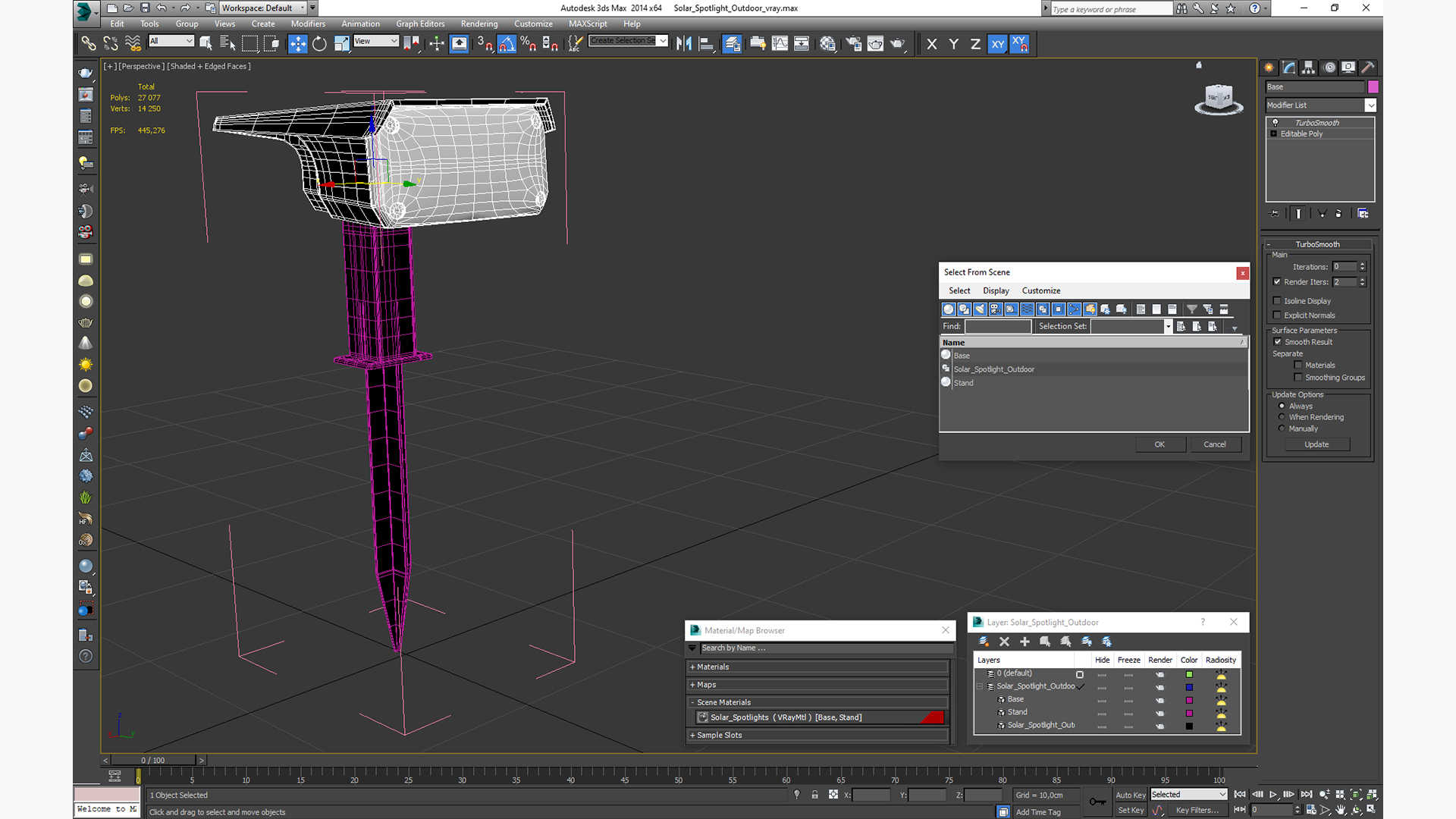Enable the Explicit Normals checkbox
The width and height of the screenshot is (1456, 819).
pyautogui.click(x=1277, y=315)
